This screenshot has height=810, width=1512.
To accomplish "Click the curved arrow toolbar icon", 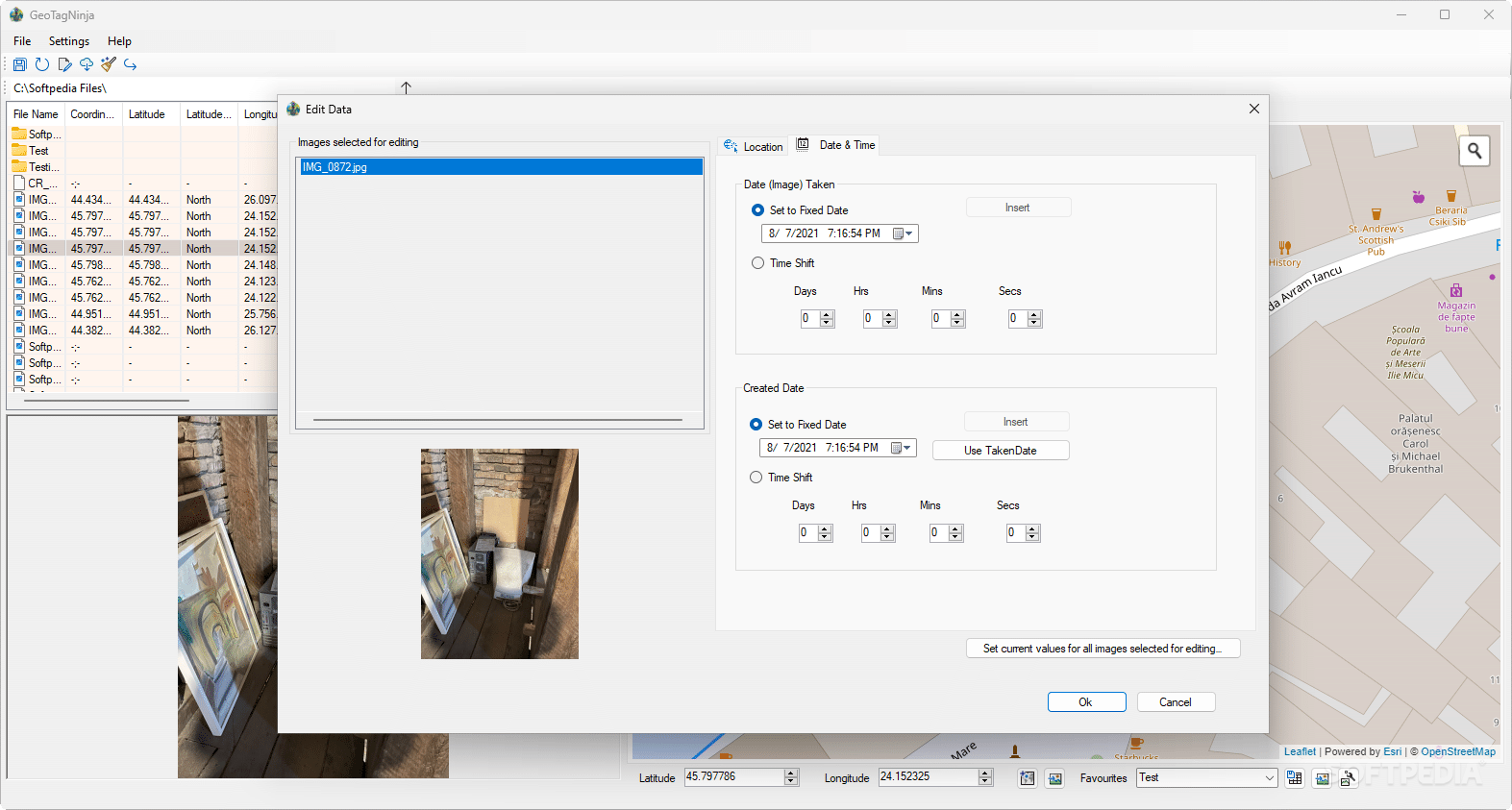I will [131, 64].
